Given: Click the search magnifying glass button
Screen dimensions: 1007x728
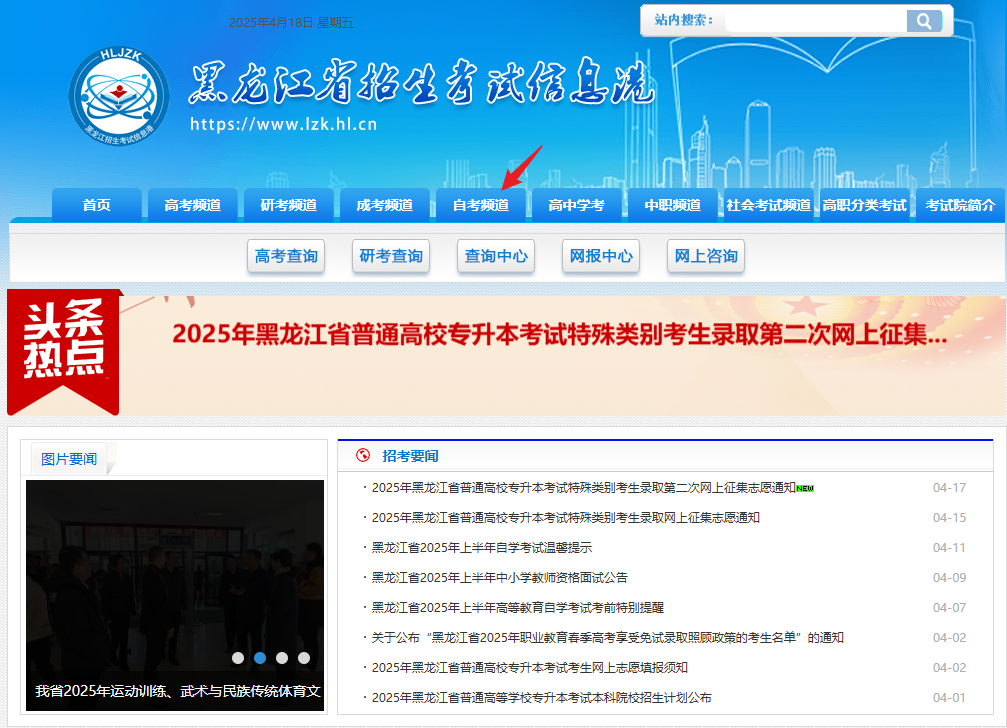Looking at the screenshot, I should pos(922,20).
